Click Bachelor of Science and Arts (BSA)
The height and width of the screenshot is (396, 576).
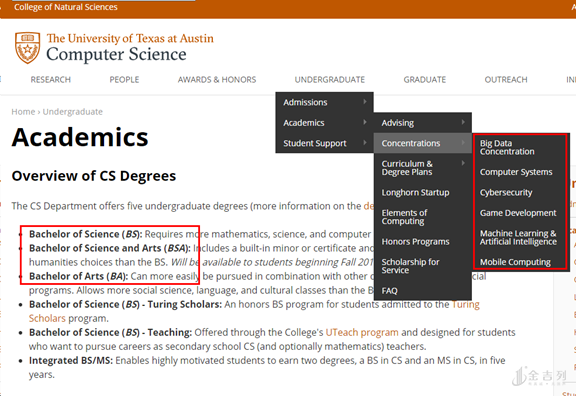pyautogui.click(x=110, y=248)
